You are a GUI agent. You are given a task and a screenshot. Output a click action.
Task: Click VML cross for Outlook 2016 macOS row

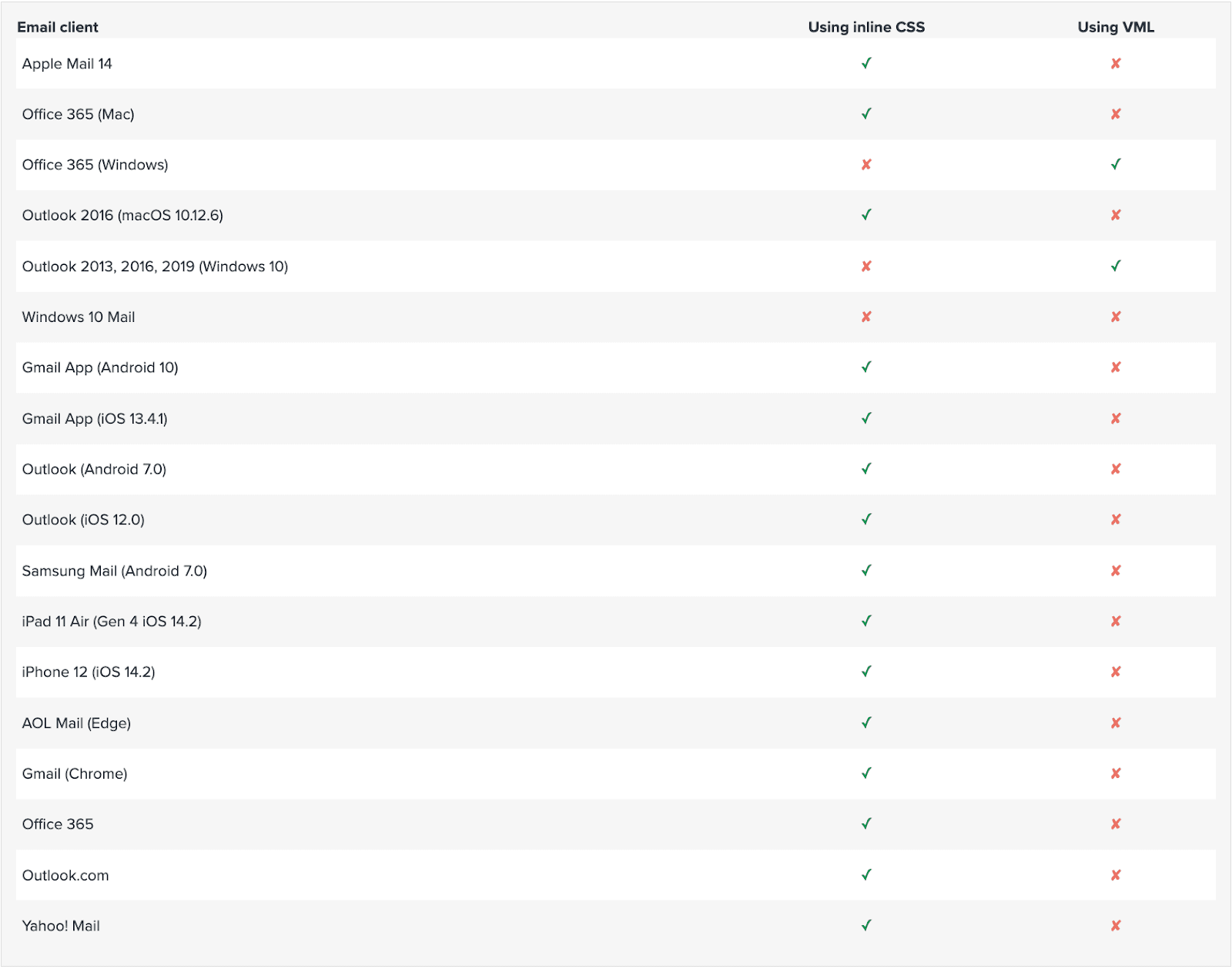(1116, 215)
